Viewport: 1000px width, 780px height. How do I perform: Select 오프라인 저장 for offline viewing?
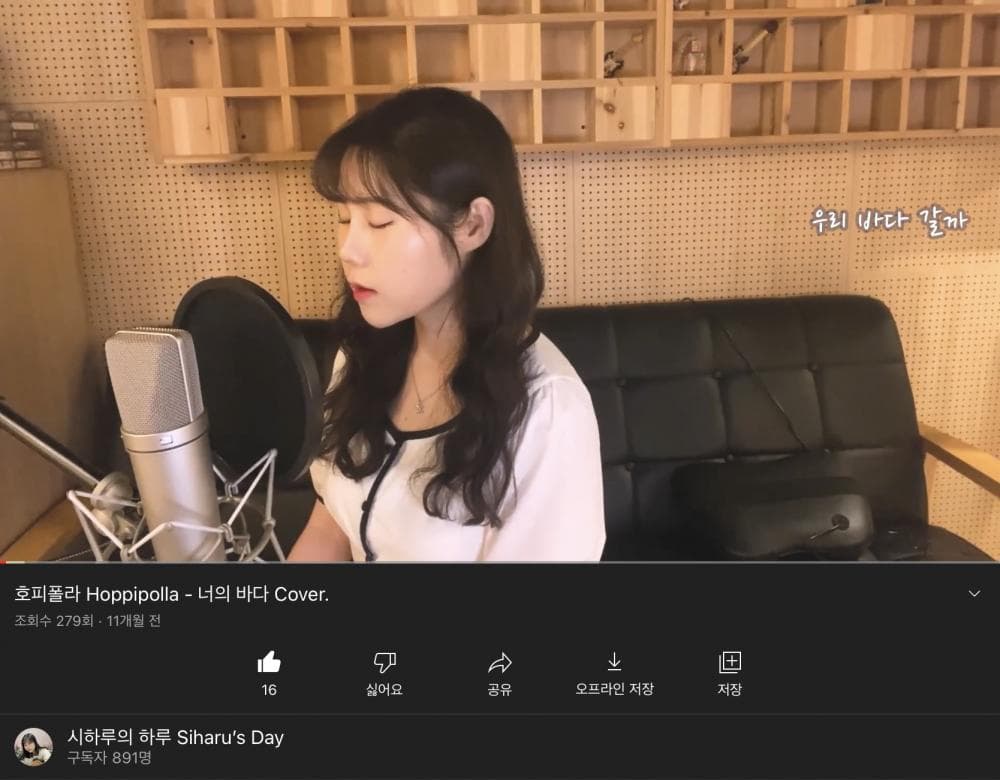click(614, 692)
